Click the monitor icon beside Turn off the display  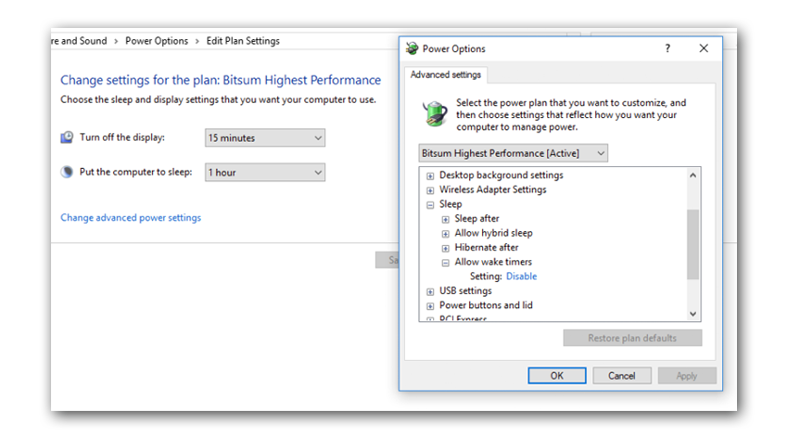point(67,137)
